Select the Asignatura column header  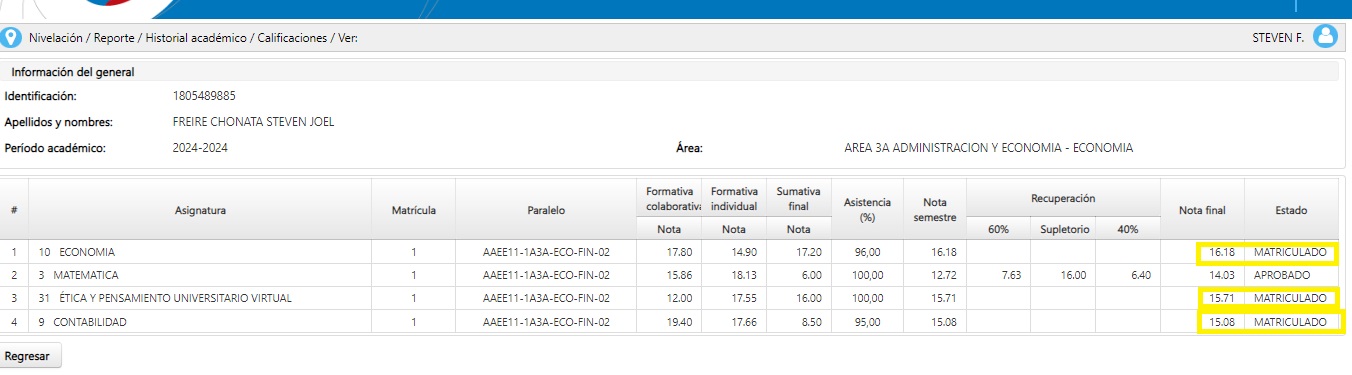[200, 210]
